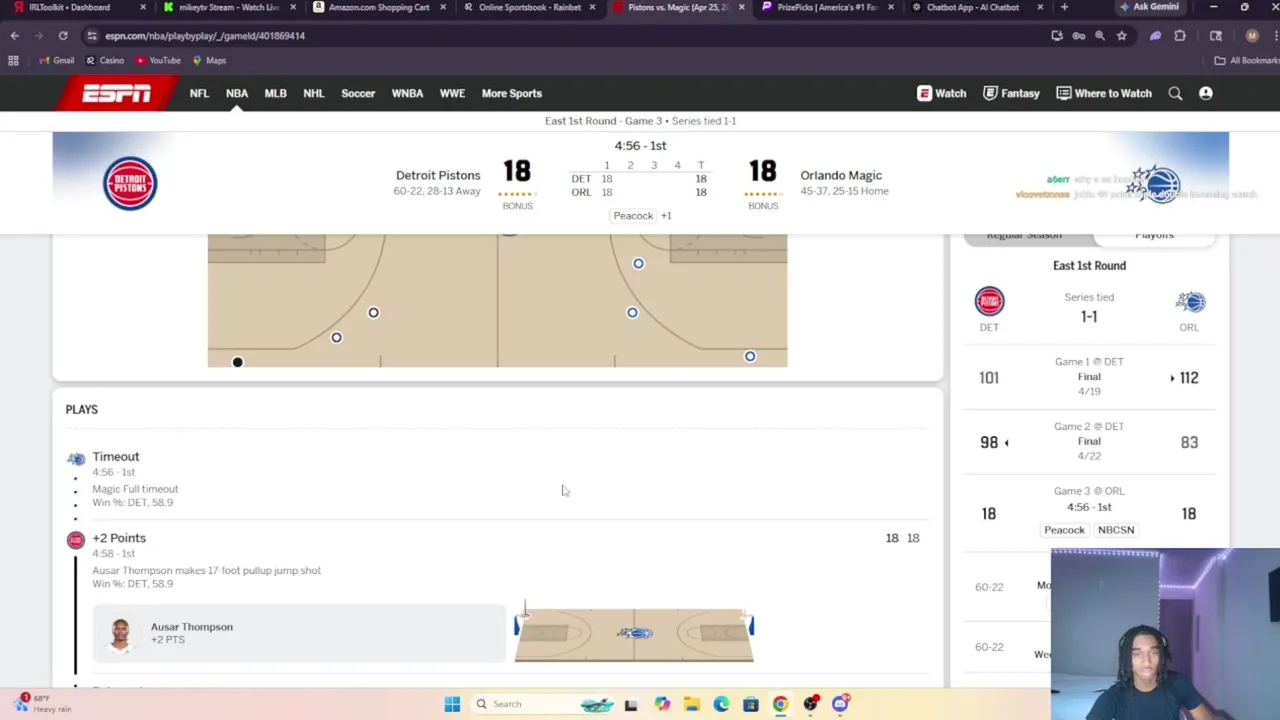The height and width of the screenshot is (720, 1280).
Task: Click the Watch link in ESPN header
Action: (x=942, y=94)
